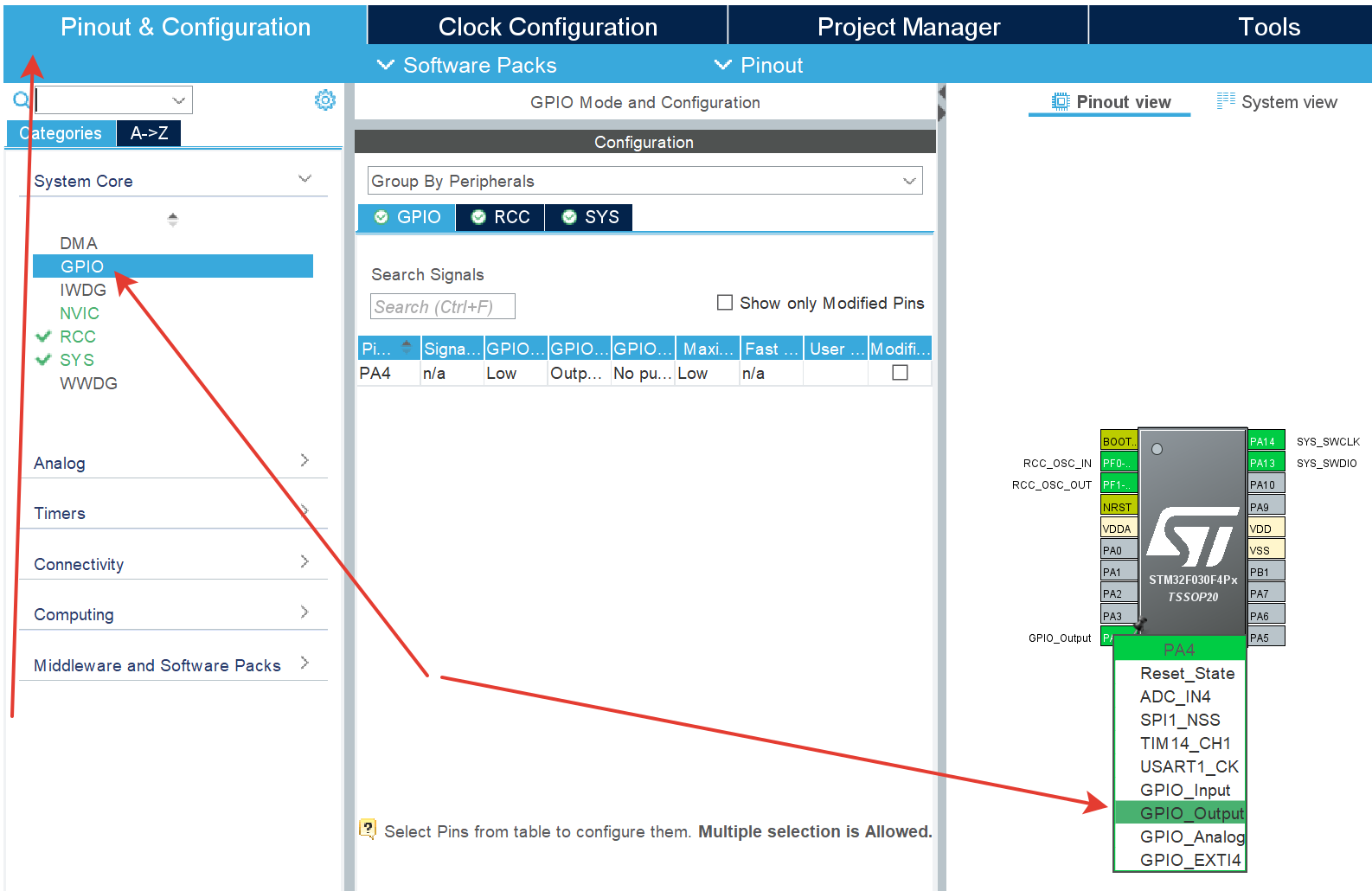Image resolution: width=1372 pixels, height=891 pixels.
Task: Open the Project Manager tab
Action: (x=907, y=27)
